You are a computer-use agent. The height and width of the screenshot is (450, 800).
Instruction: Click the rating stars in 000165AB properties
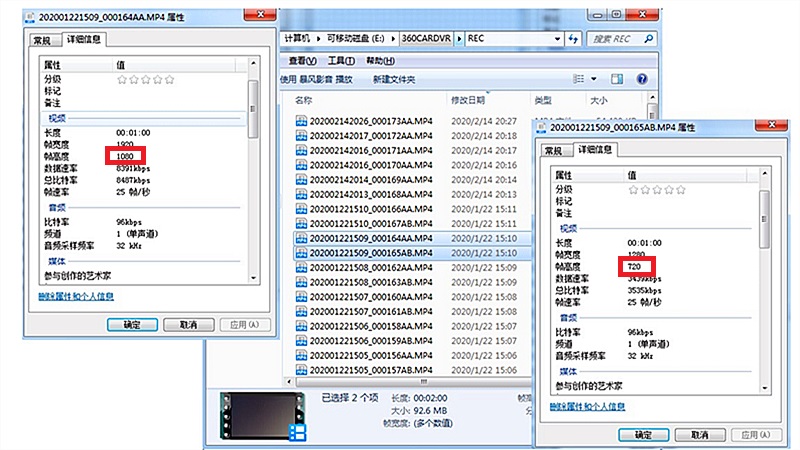click(x=657, y=189)
